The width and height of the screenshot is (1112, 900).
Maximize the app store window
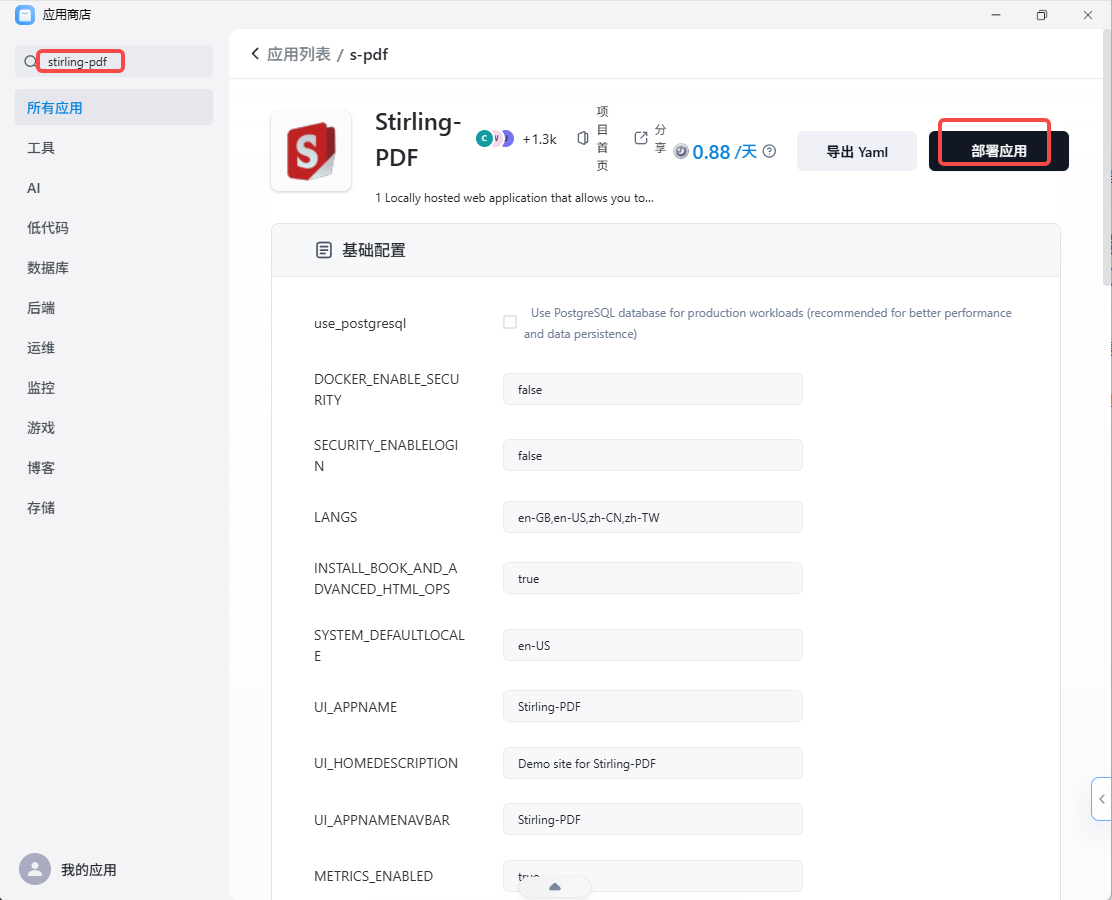pos(1042,15)
